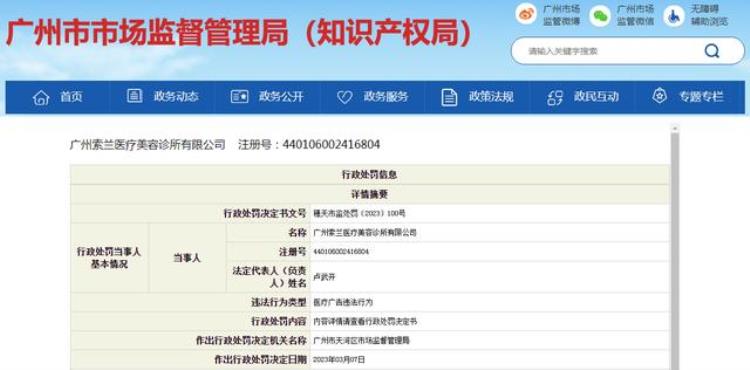
Task: Click the scrollbar up arrow
Action: pyautogui.click(x=675, y=129)
